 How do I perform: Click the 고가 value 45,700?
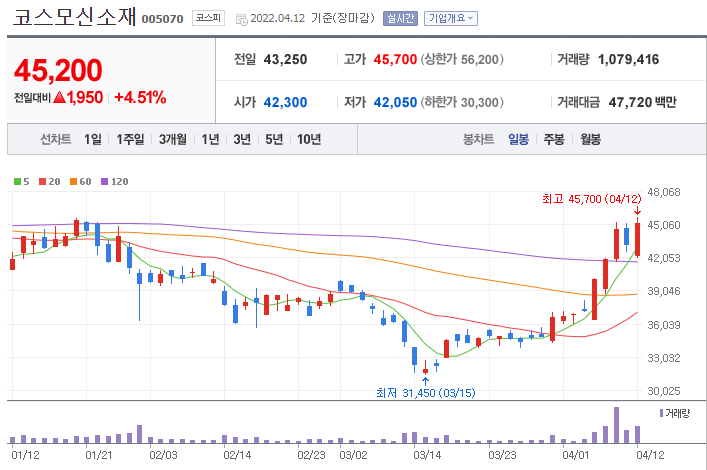pos(395,60)
